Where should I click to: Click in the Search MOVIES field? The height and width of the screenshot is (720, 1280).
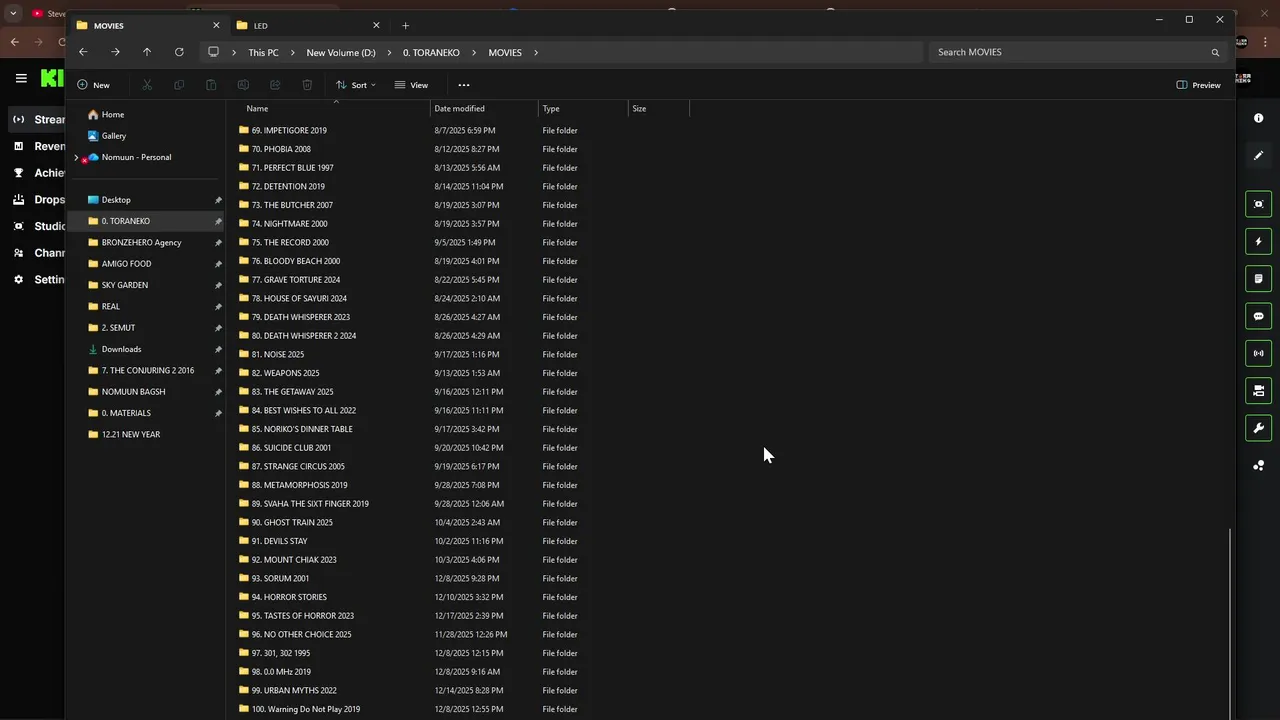[1076, 52]
